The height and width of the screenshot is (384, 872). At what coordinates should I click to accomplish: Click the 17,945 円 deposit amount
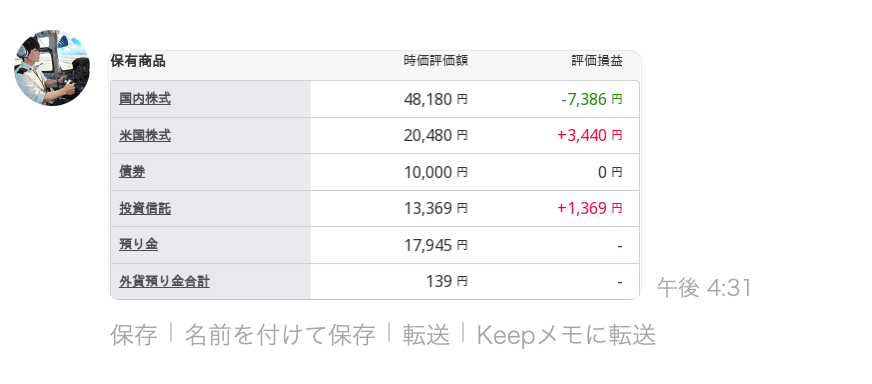pyautogui.click(x=436, y=245)
